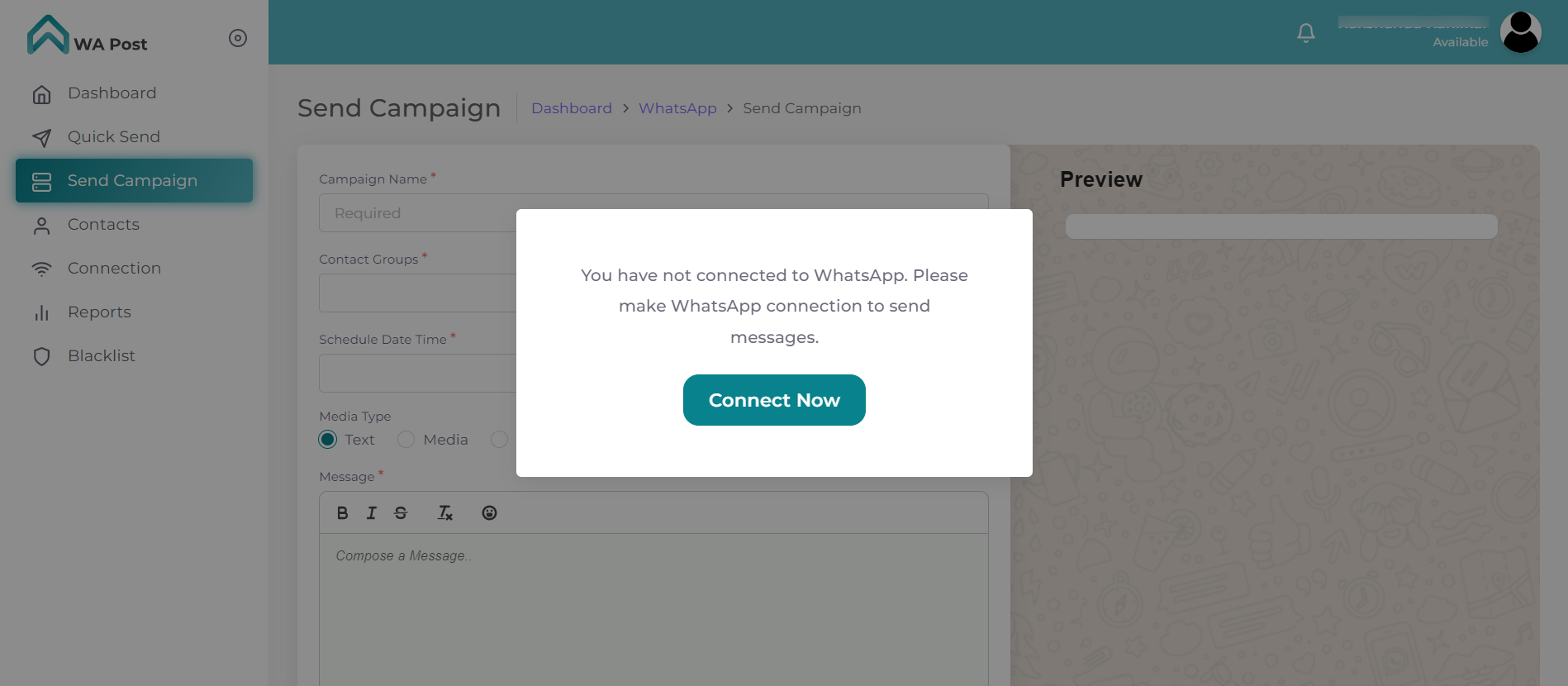Open the emoji picker
Image resolution: width=1568 pixels, height=686 pixels.
tap(489, 513)
